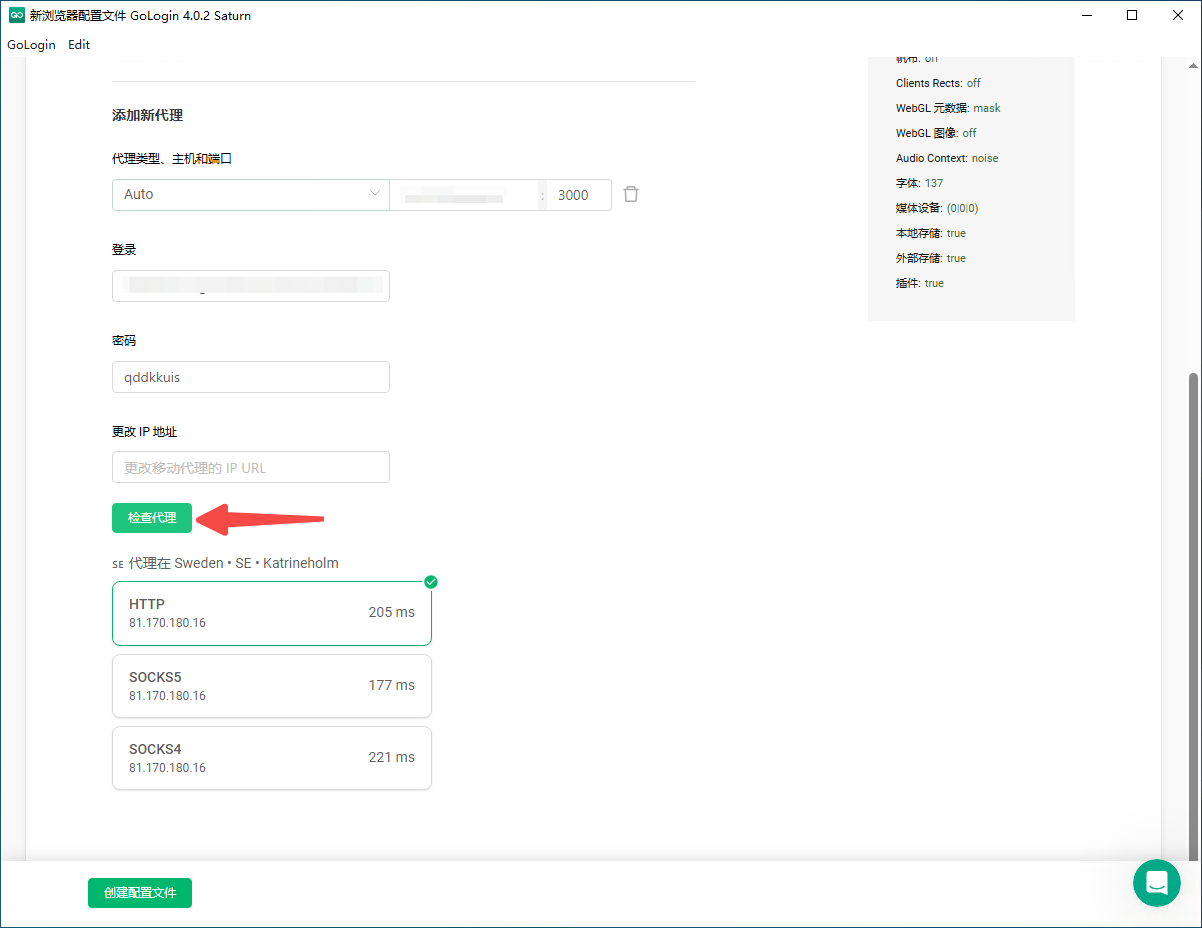Open the Auto proxy type dropdown
The height and width of the screenshot is (928, 1202).
(x=250, y=194)
